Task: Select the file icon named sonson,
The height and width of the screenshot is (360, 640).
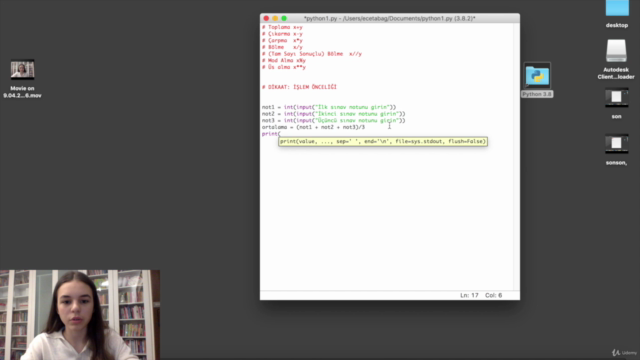Action: 616,144
